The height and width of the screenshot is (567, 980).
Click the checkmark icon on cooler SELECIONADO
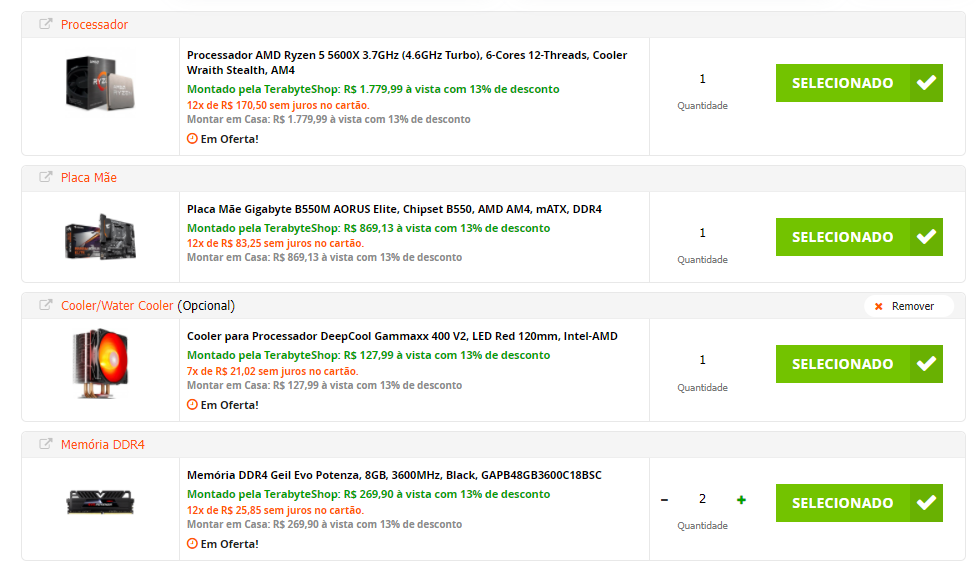(926, 364)
